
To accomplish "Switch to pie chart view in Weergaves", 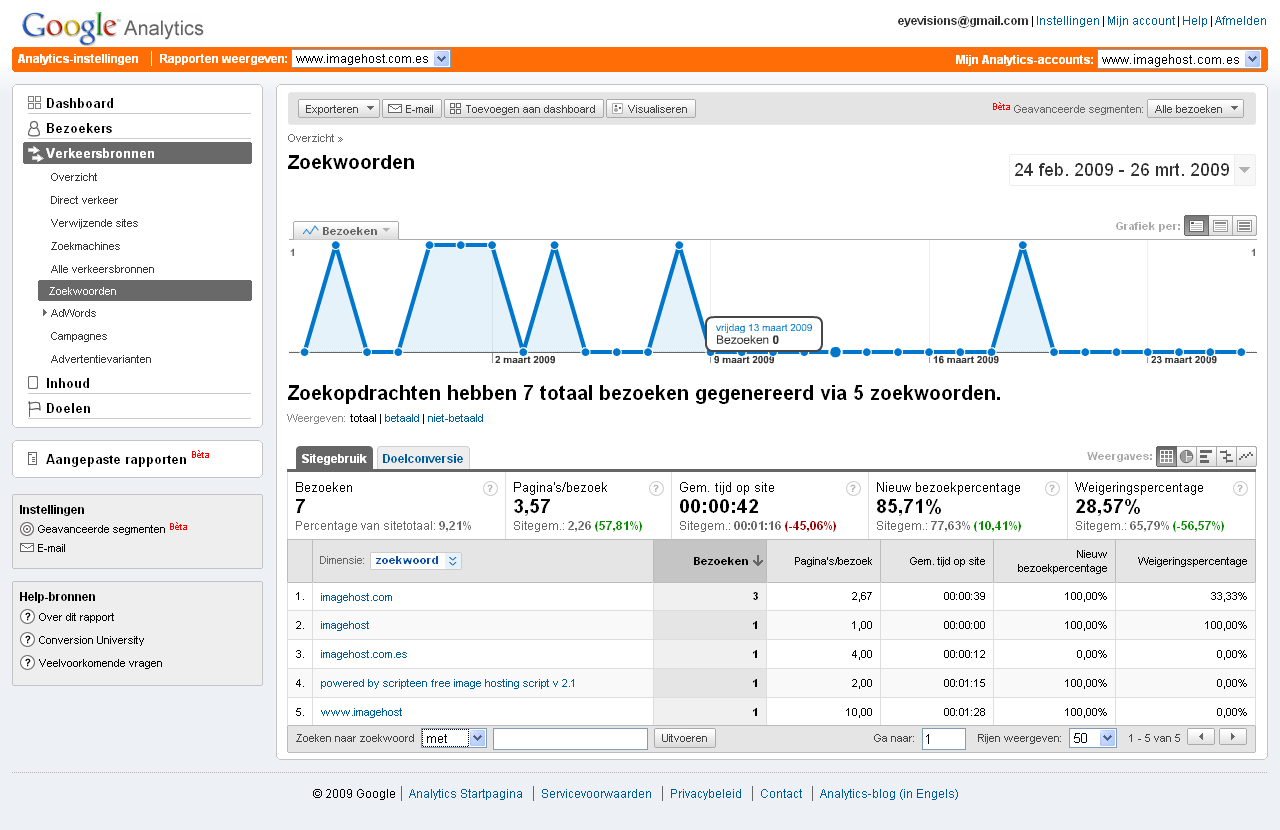I will (x=1186, y=457).
